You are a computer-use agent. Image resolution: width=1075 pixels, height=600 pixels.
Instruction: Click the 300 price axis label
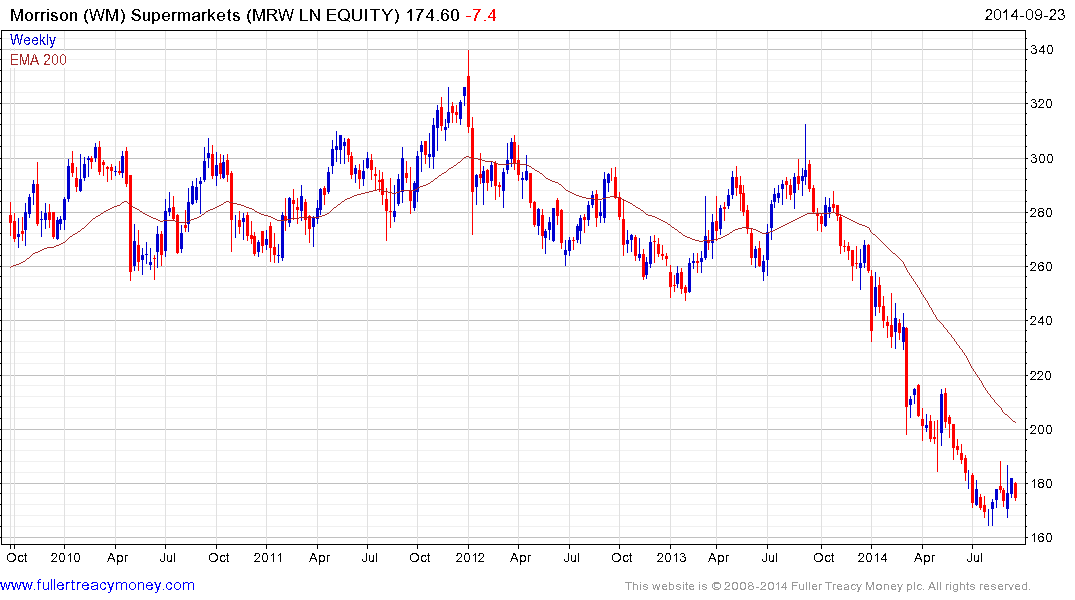click(1041, 158)
